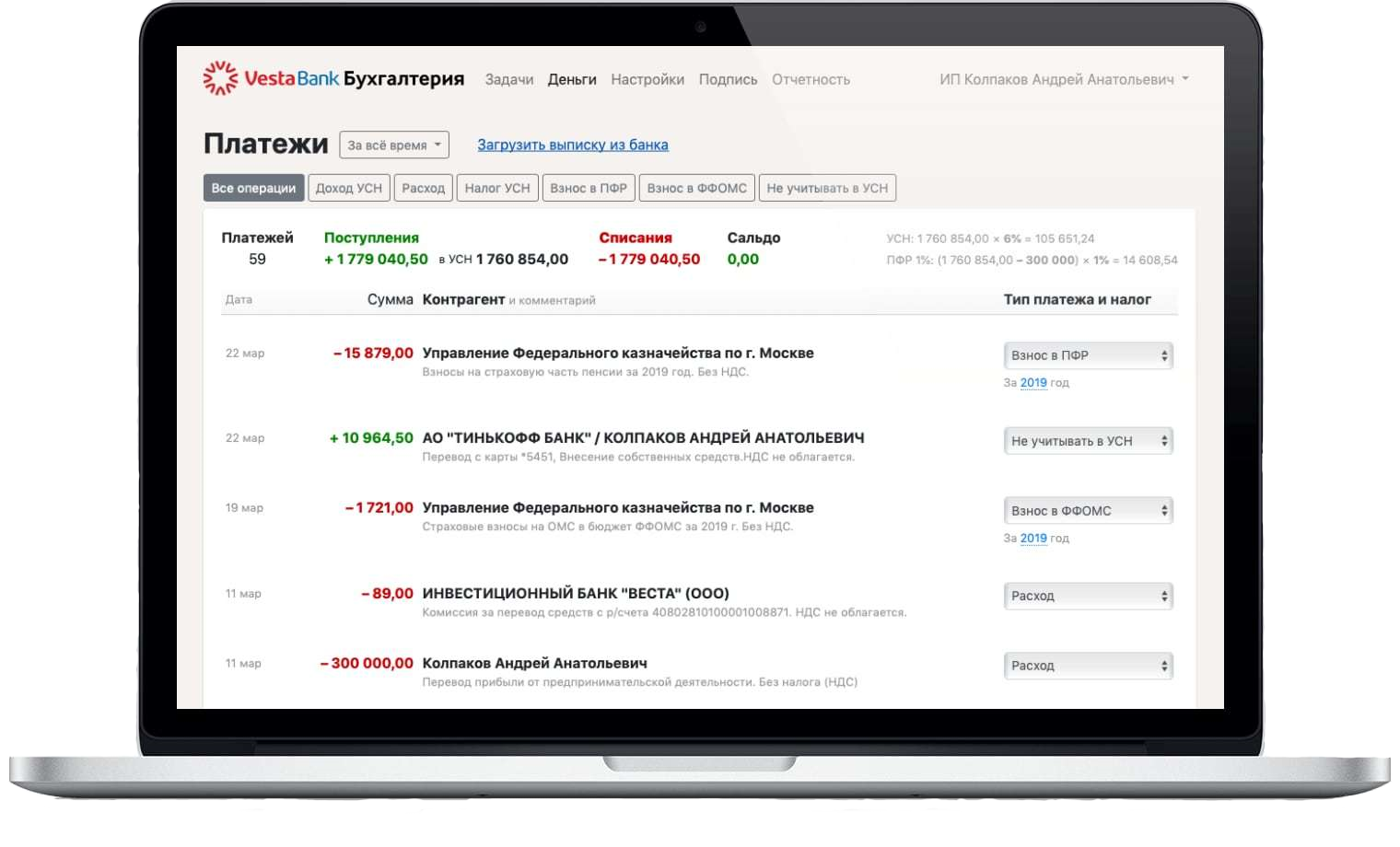Open payment type dropdown for Тинькофф Банк row
Image resolution: width=1400 pixels, height=847 pixels.
tap(1088, 441)
